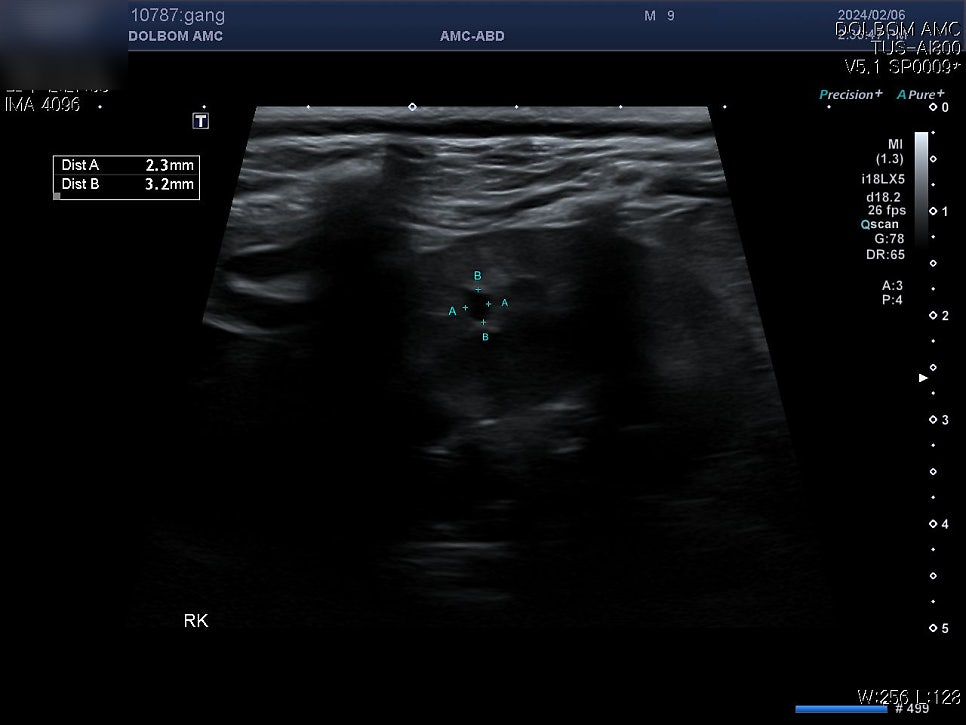Select the Dist B 3.2mm measurement row
966x725 pixels.
point(127,184)
